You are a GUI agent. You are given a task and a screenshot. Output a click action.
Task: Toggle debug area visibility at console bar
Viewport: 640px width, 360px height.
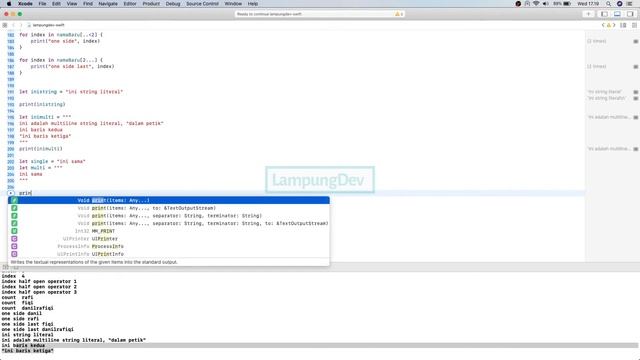[x=5, y=267]
